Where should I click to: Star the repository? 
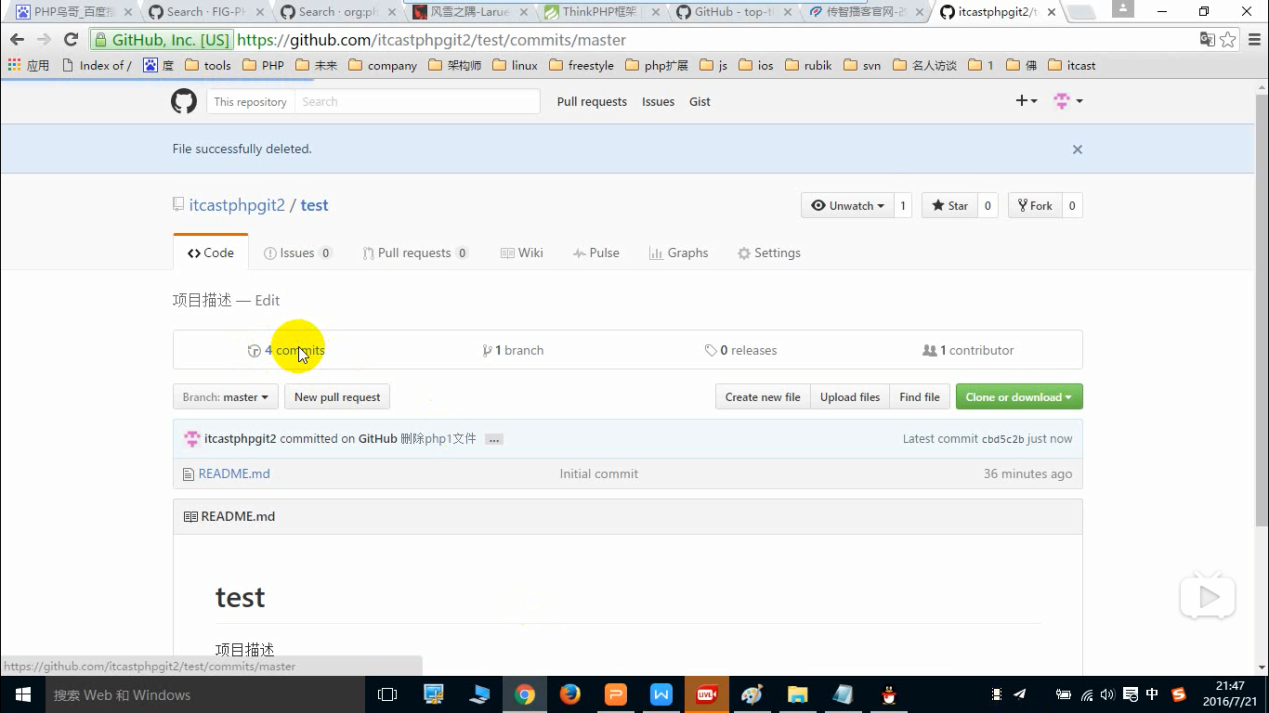pos(950,206)
